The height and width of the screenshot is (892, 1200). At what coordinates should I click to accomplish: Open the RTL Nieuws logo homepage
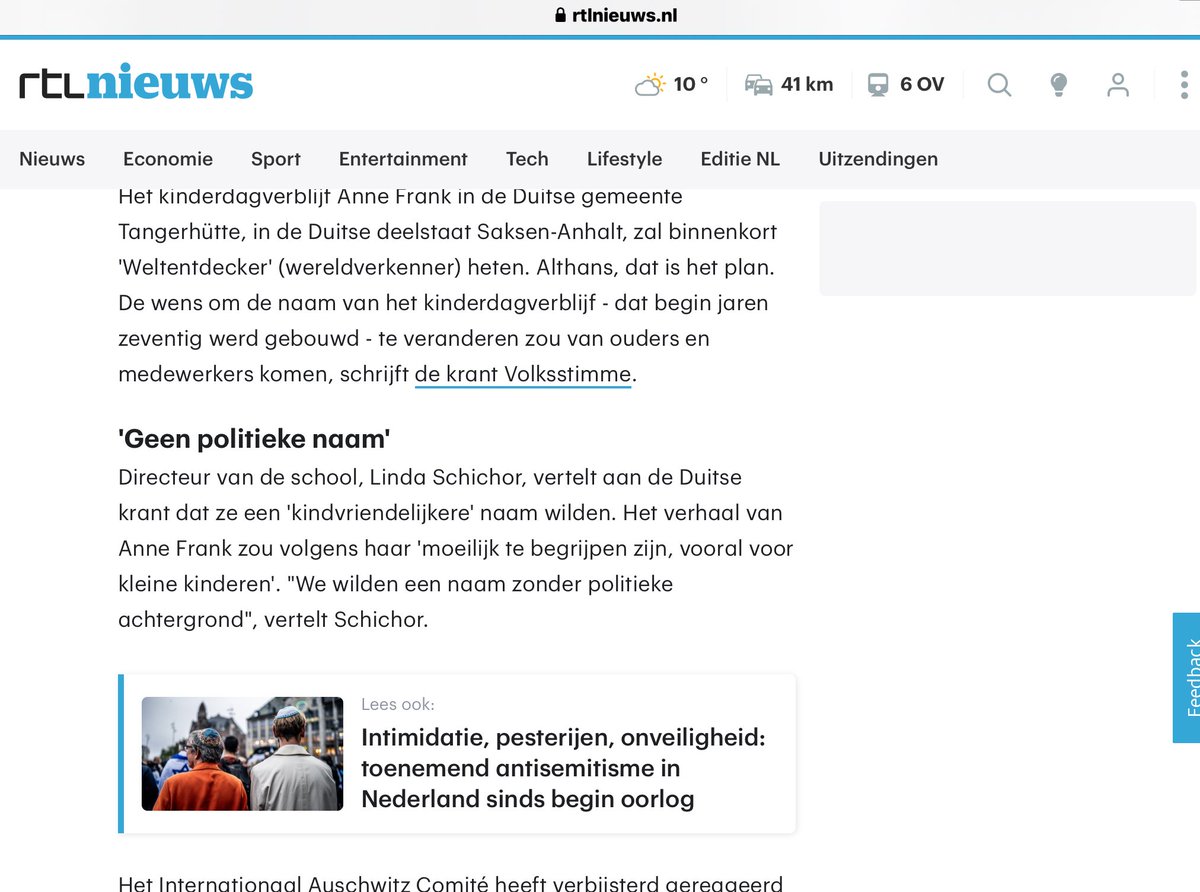136,83
